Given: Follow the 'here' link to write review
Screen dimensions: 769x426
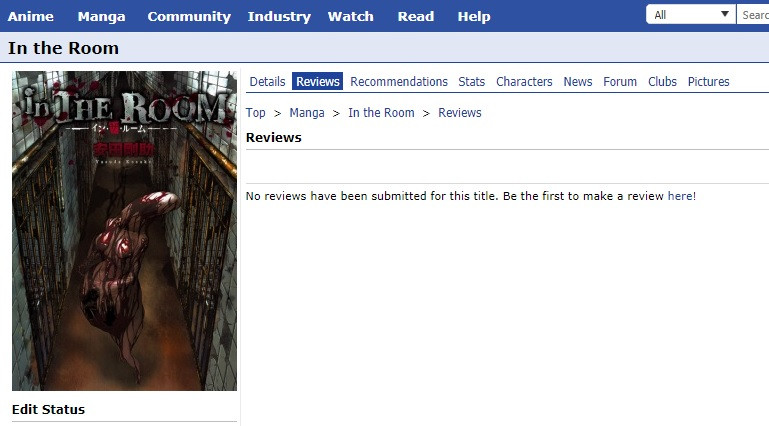Looking at the screenshot, I should [680, 196].
